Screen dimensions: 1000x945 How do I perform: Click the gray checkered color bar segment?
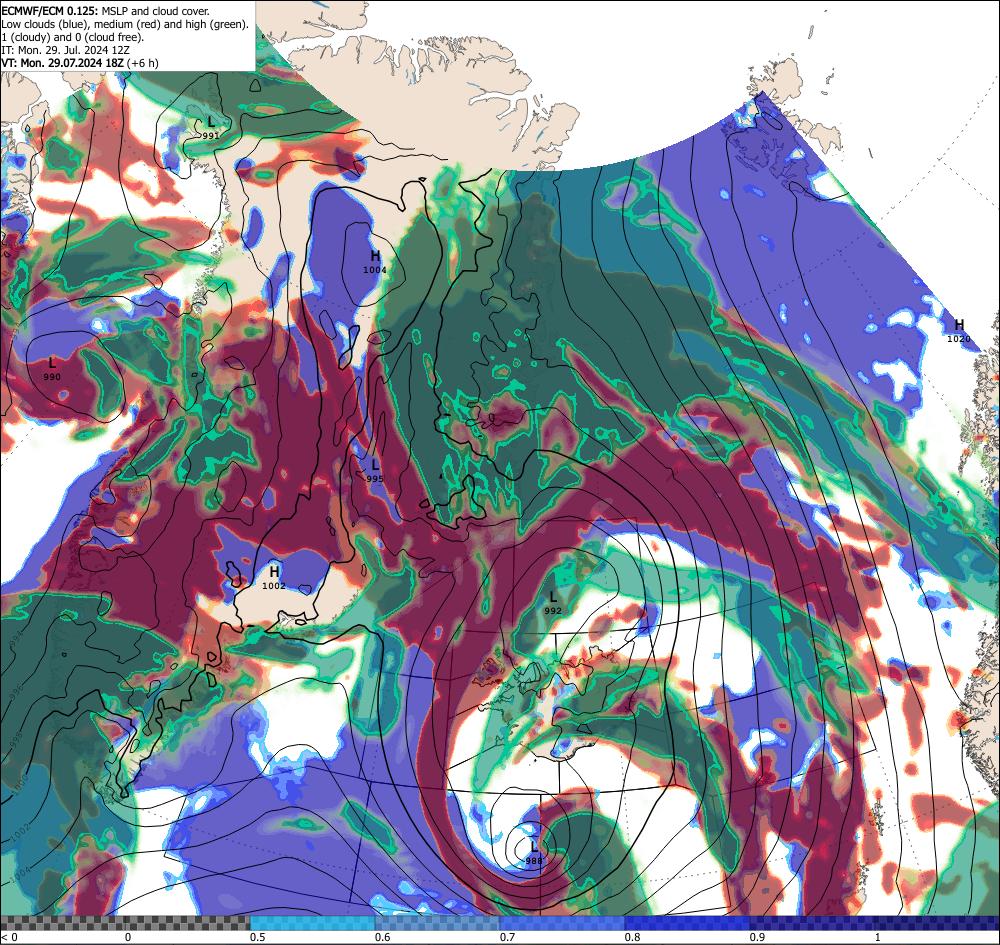126,923
